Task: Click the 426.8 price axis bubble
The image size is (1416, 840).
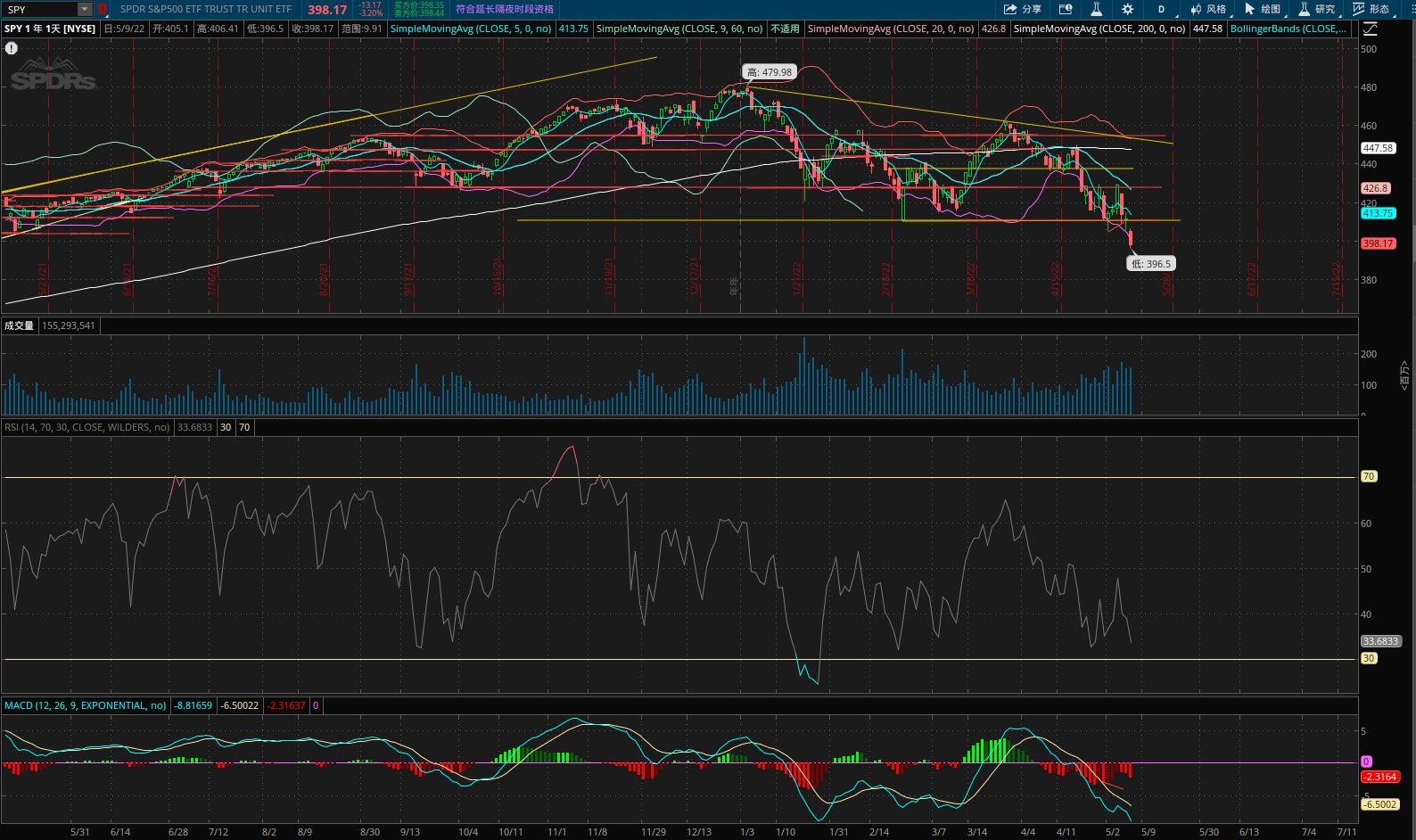Action: [1375, 188]
